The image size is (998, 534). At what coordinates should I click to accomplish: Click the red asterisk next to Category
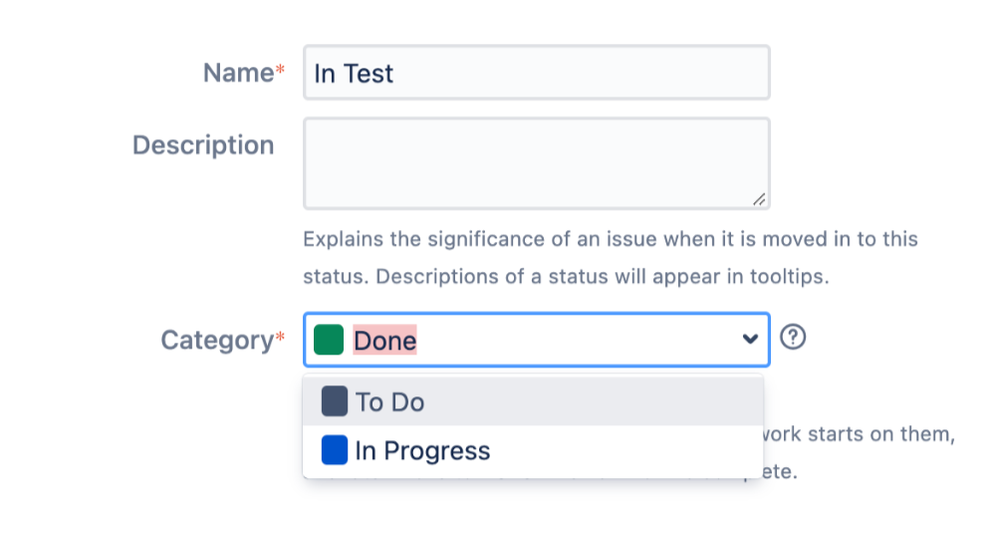click(280, 338)
